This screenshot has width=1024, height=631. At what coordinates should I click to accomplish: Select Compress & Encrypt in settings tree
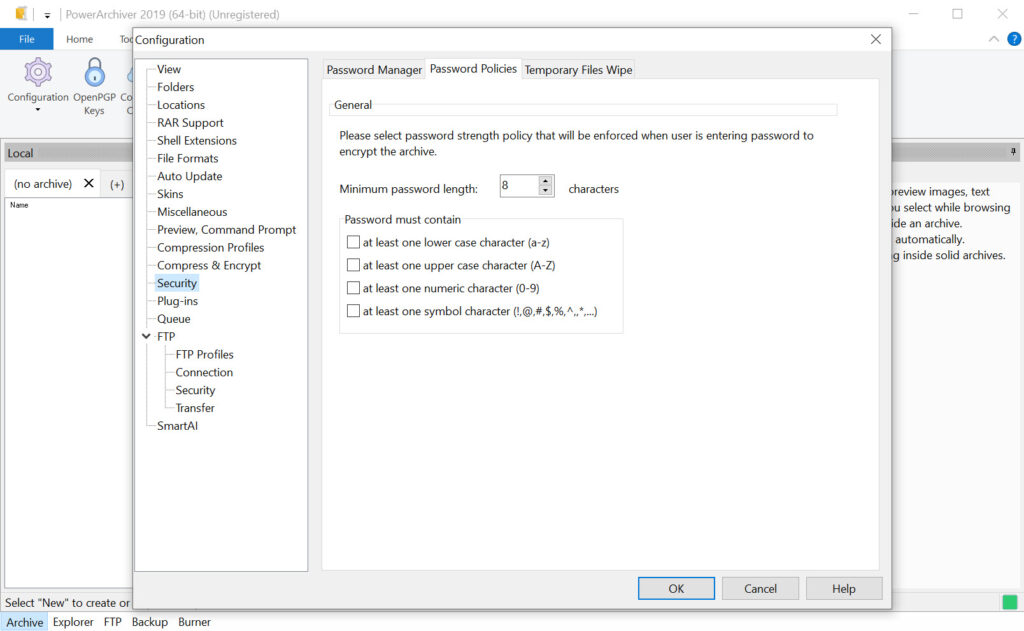[209, 265]
